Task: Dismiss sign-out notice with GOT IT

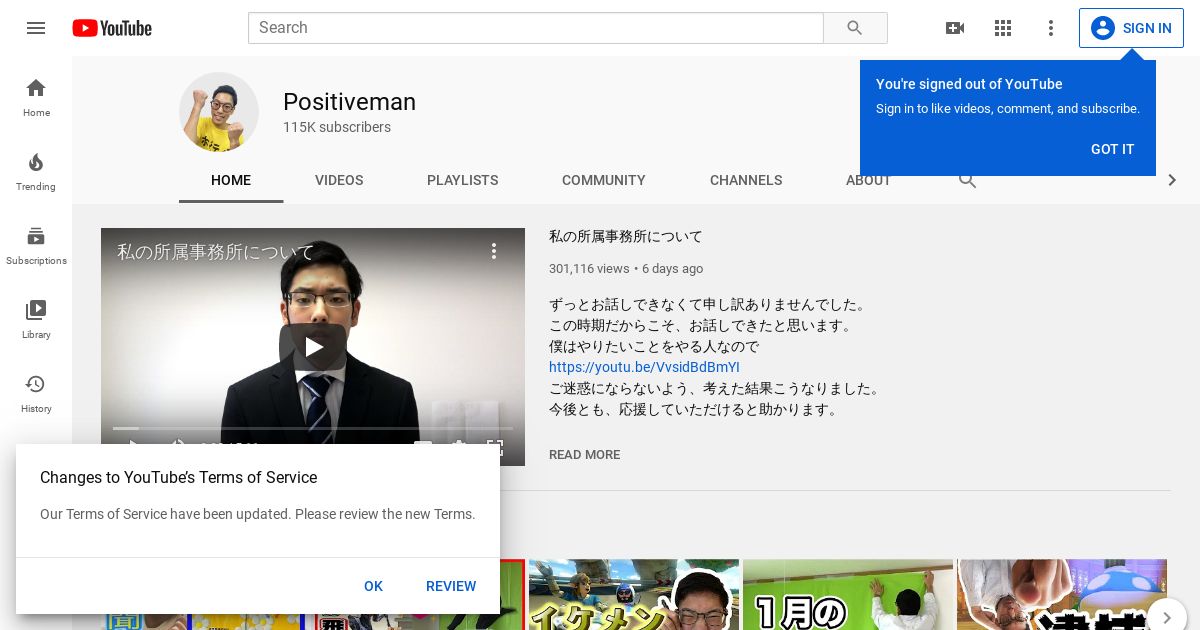Action: click(1112, 149)
